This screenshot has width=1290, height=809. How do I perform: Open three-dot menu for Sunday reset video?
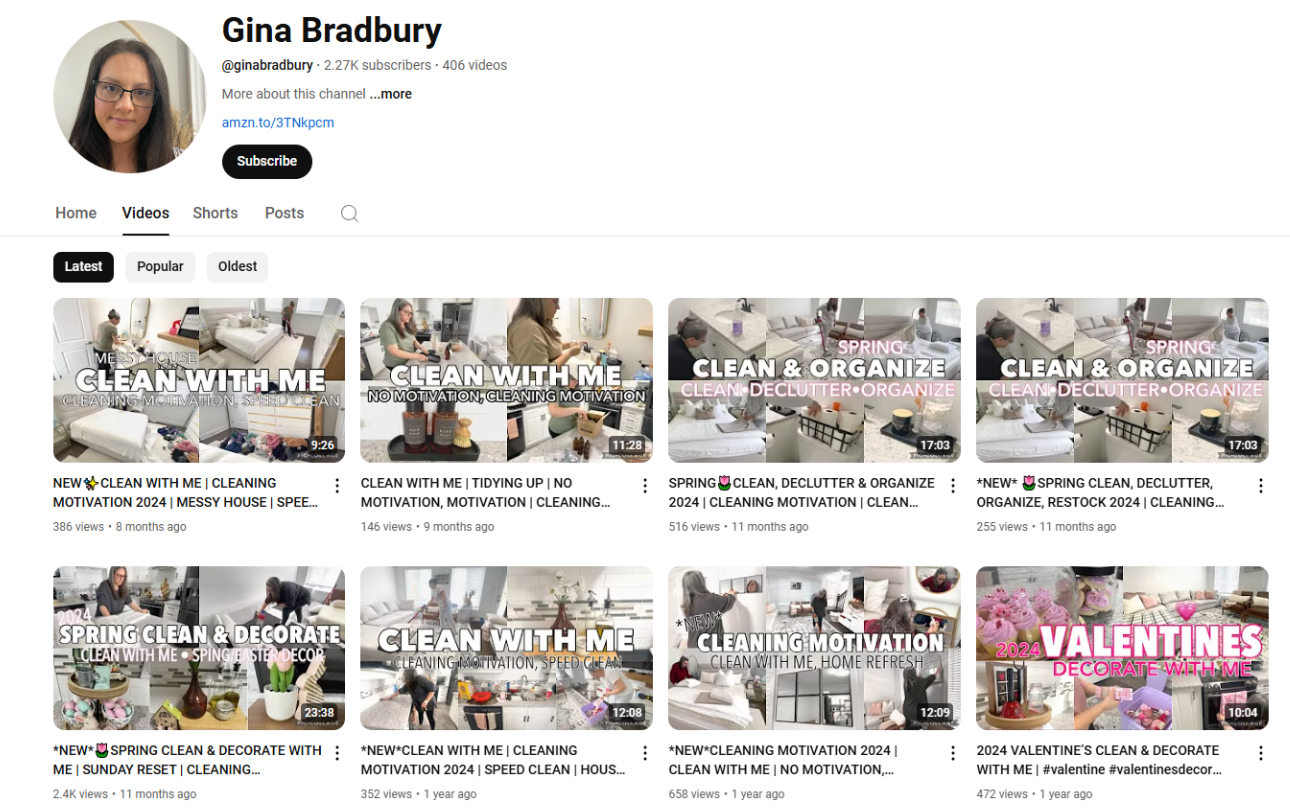(337, 753)
